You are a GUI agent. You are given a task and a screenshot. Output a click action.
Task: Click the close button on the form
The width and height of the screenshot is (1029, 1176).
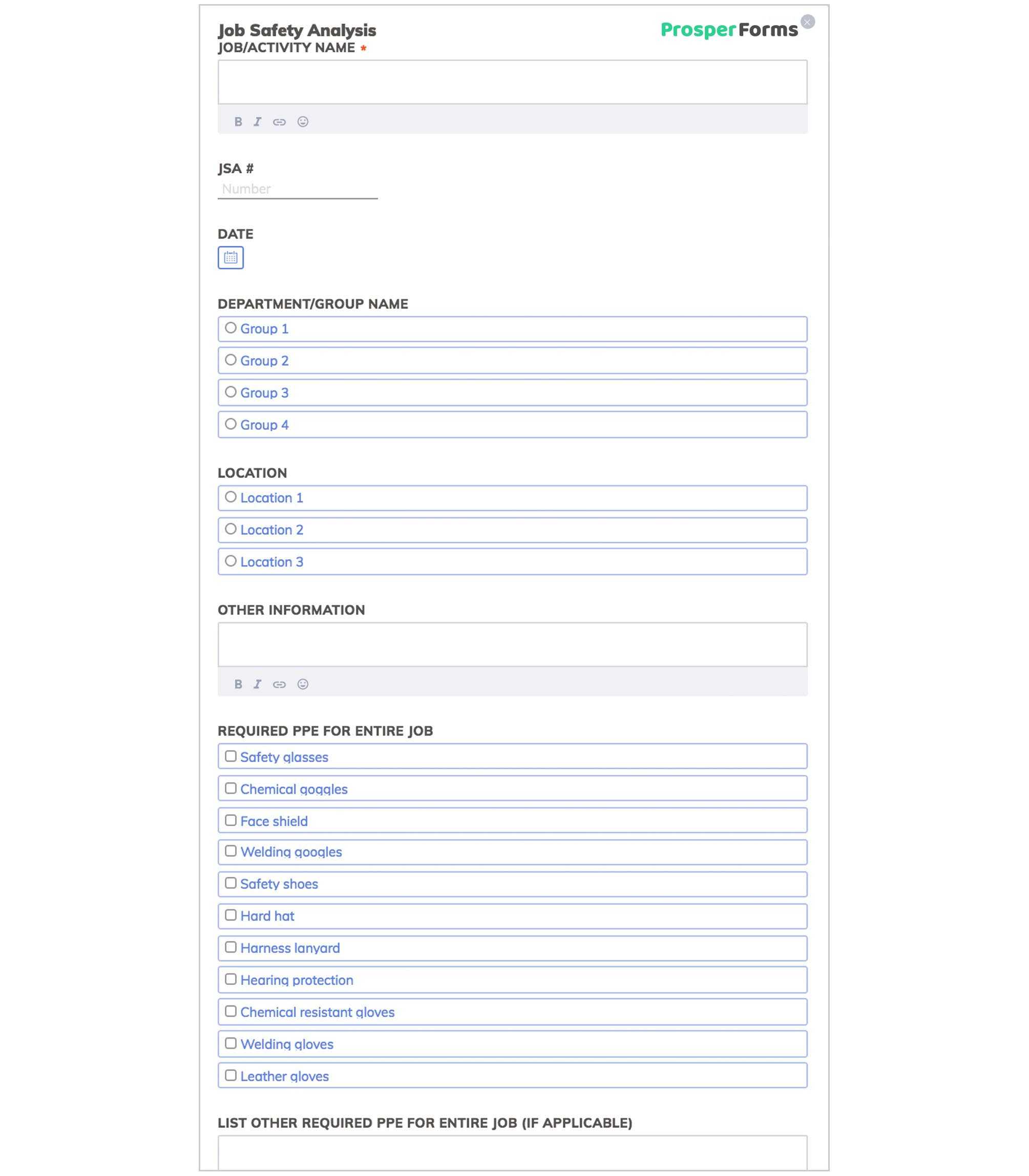(x=808, y=21)
